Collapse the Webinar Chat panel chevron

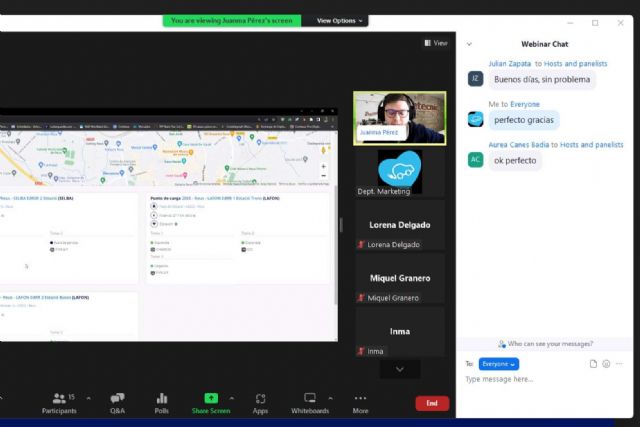(x=469, y=44)
